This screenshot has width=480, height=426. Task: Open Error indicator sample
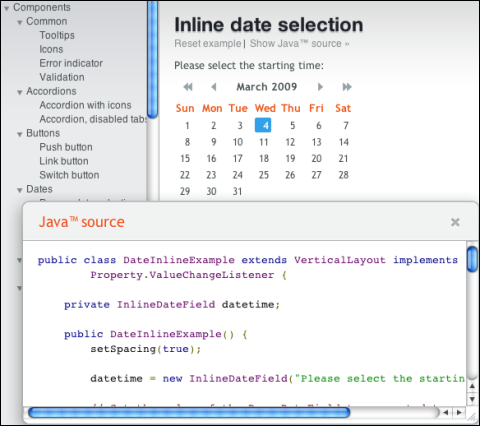click(x=71, y=63)
